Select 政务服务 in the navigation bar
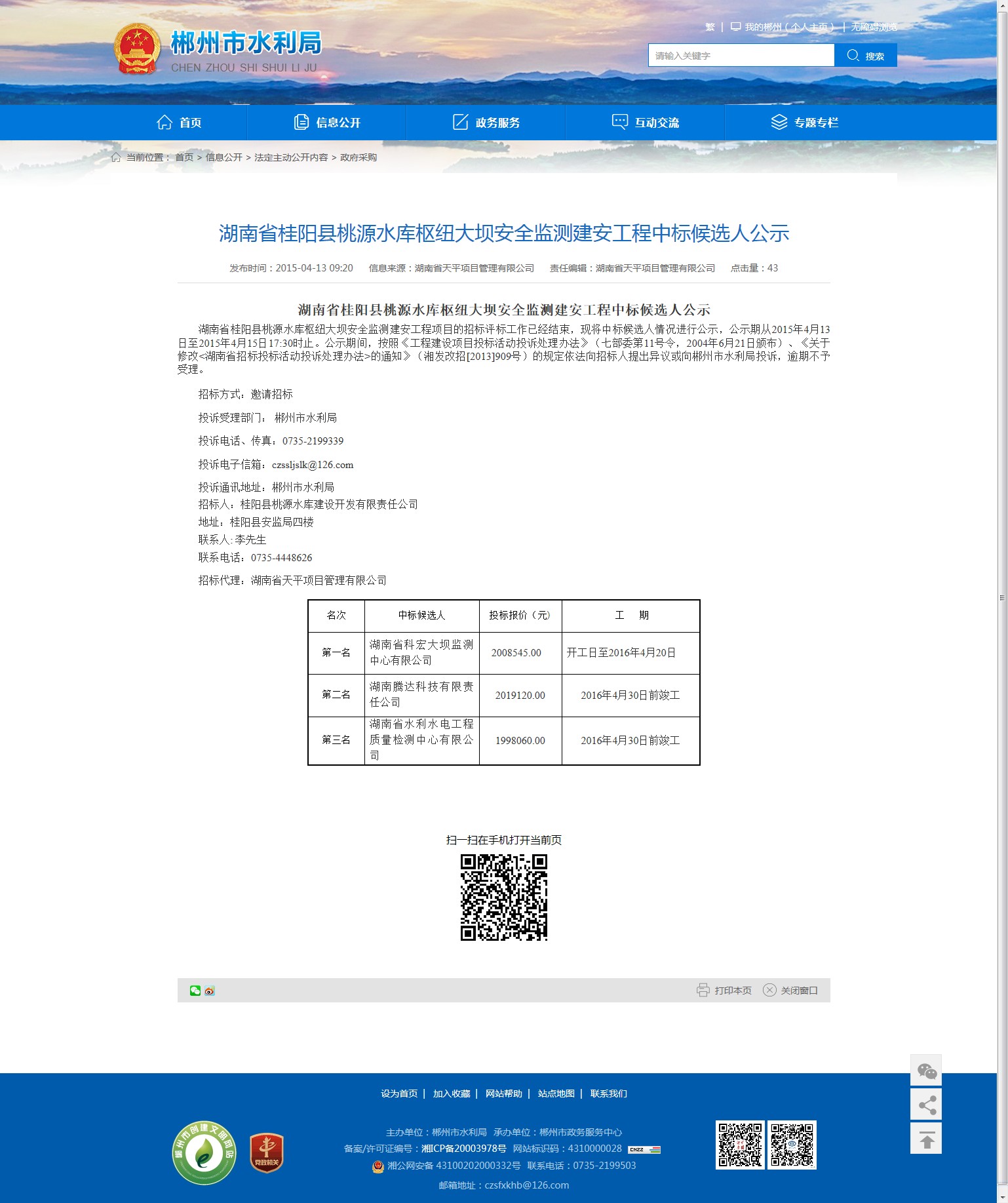 point(486,123)
